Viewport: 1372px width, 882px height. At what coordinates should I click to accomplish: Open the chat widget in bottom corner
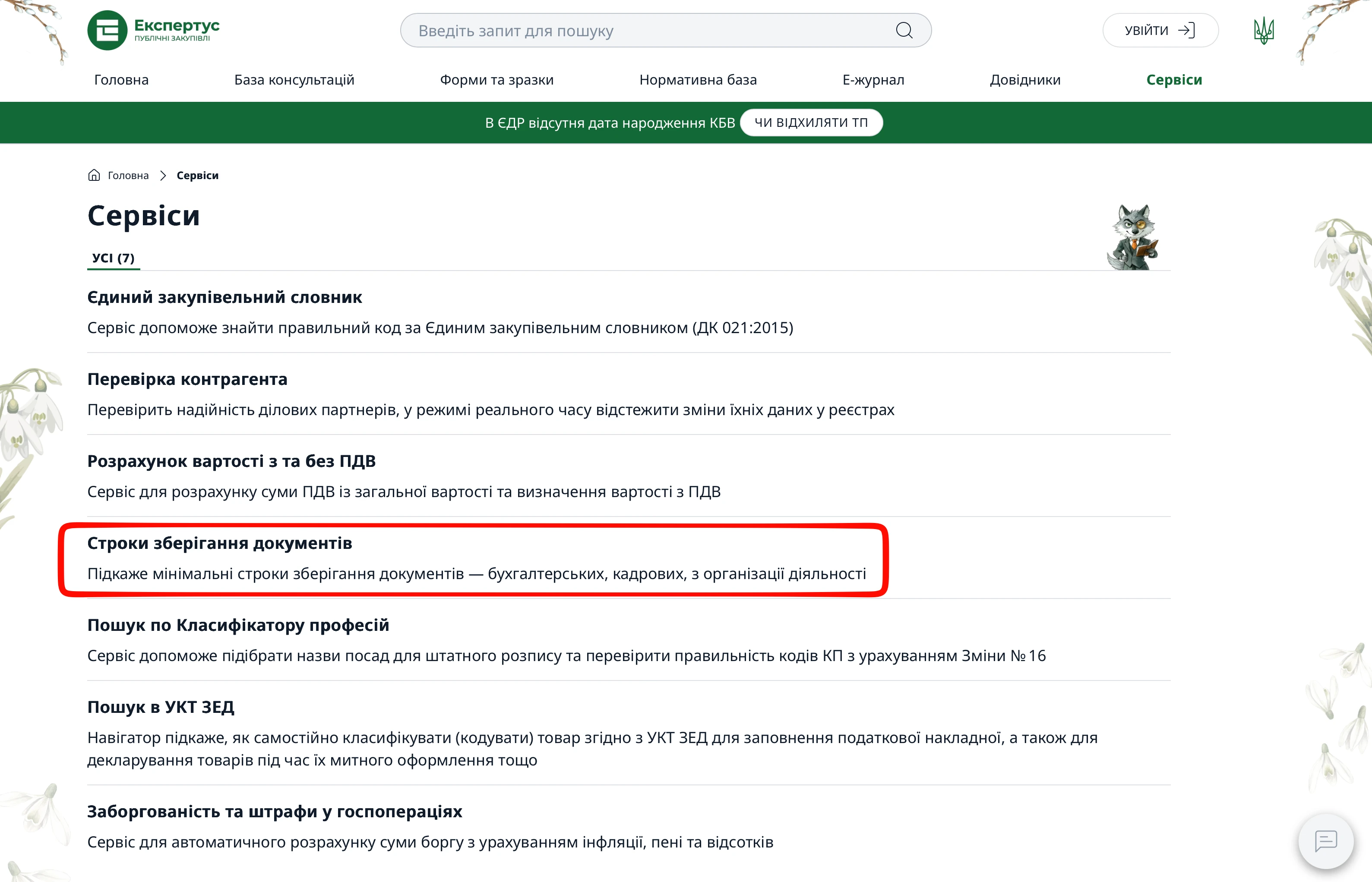click(x=1326, y=841)
